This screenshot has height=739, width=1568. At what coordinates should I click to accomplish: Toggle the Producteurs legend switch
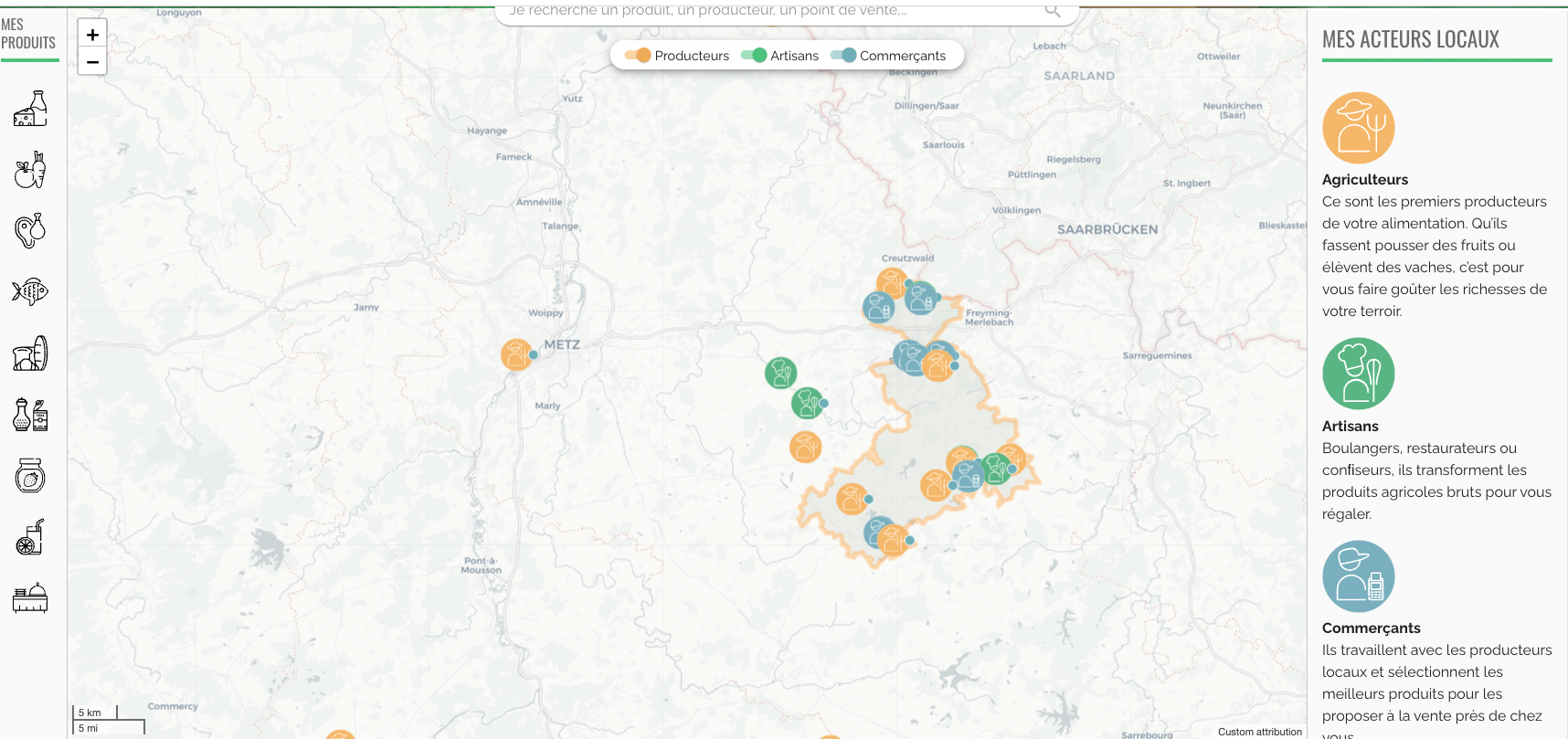coord(638,55)
